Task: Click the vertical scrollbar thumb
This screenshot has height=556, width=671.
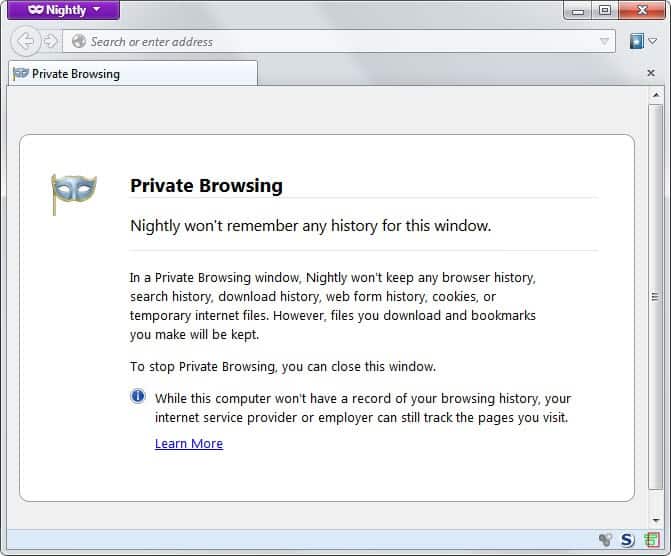Action: click(x=656, y=297)
